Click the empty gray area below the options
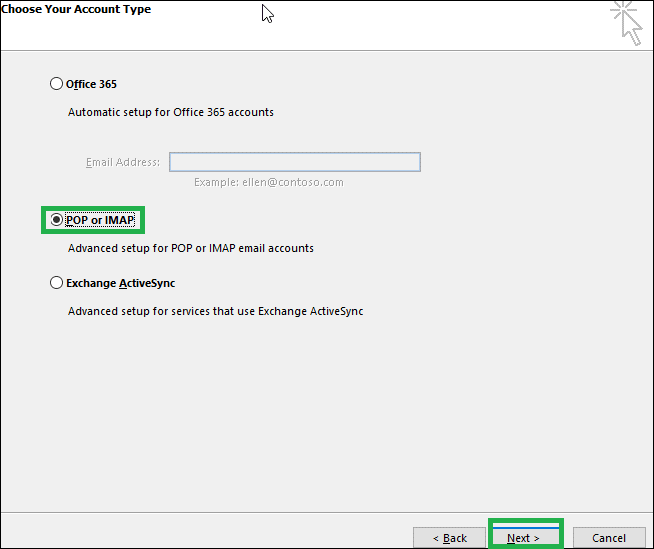 [x=327, y=413]
